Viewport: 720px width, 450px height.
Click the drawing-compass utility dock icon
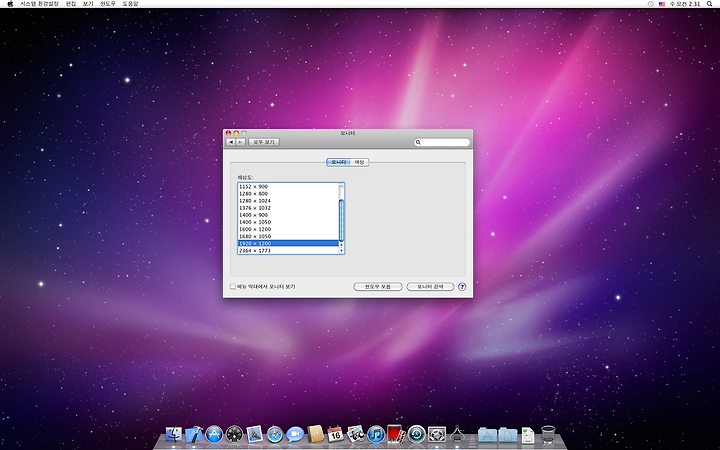[x=457, y=434]
